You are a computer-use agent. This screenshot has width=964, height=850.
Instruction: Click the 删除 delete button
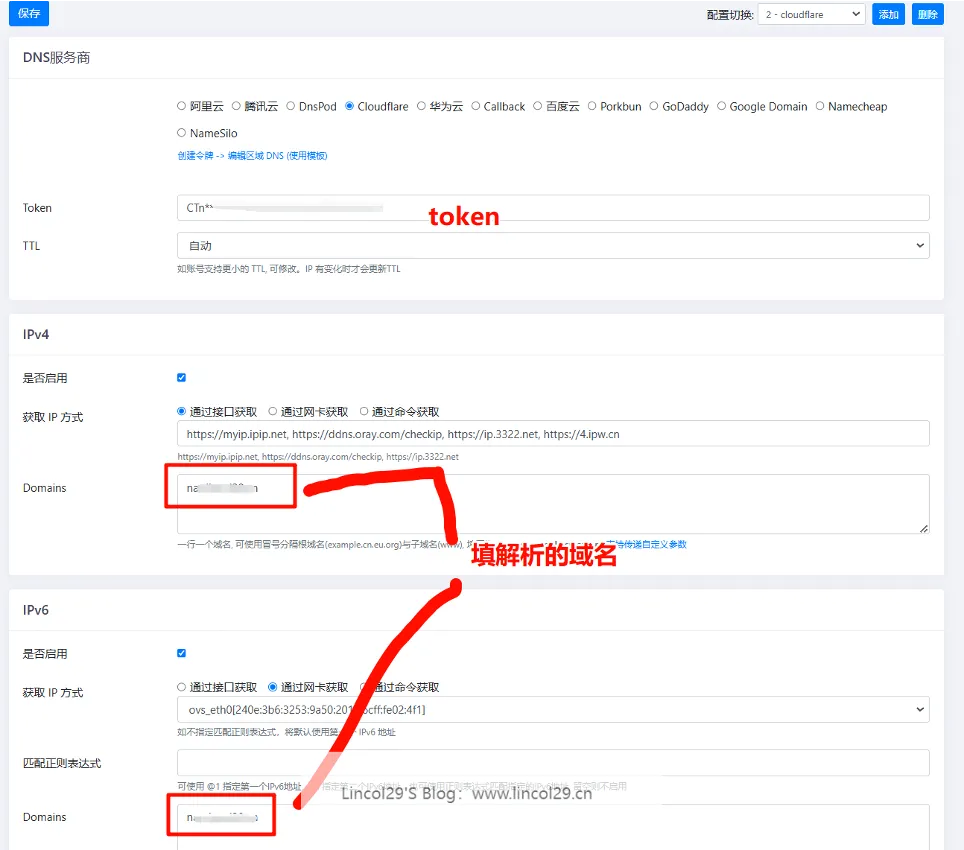coord(927,14)
